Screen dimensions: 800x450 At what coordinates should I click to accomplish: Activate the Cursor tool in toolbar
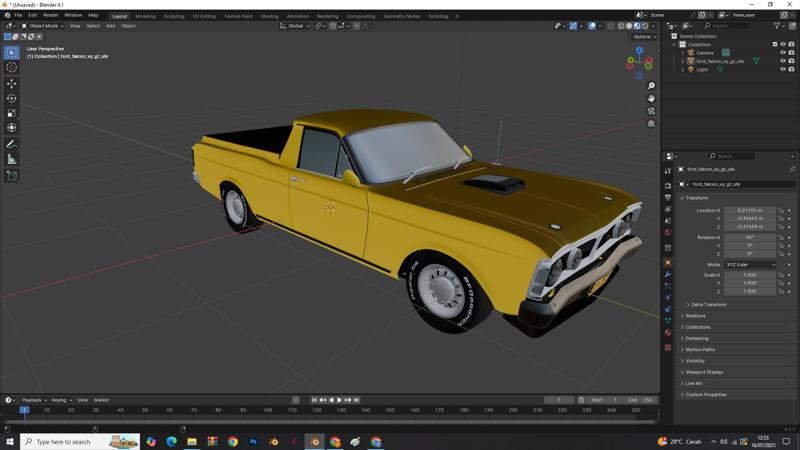coord(12,67)
